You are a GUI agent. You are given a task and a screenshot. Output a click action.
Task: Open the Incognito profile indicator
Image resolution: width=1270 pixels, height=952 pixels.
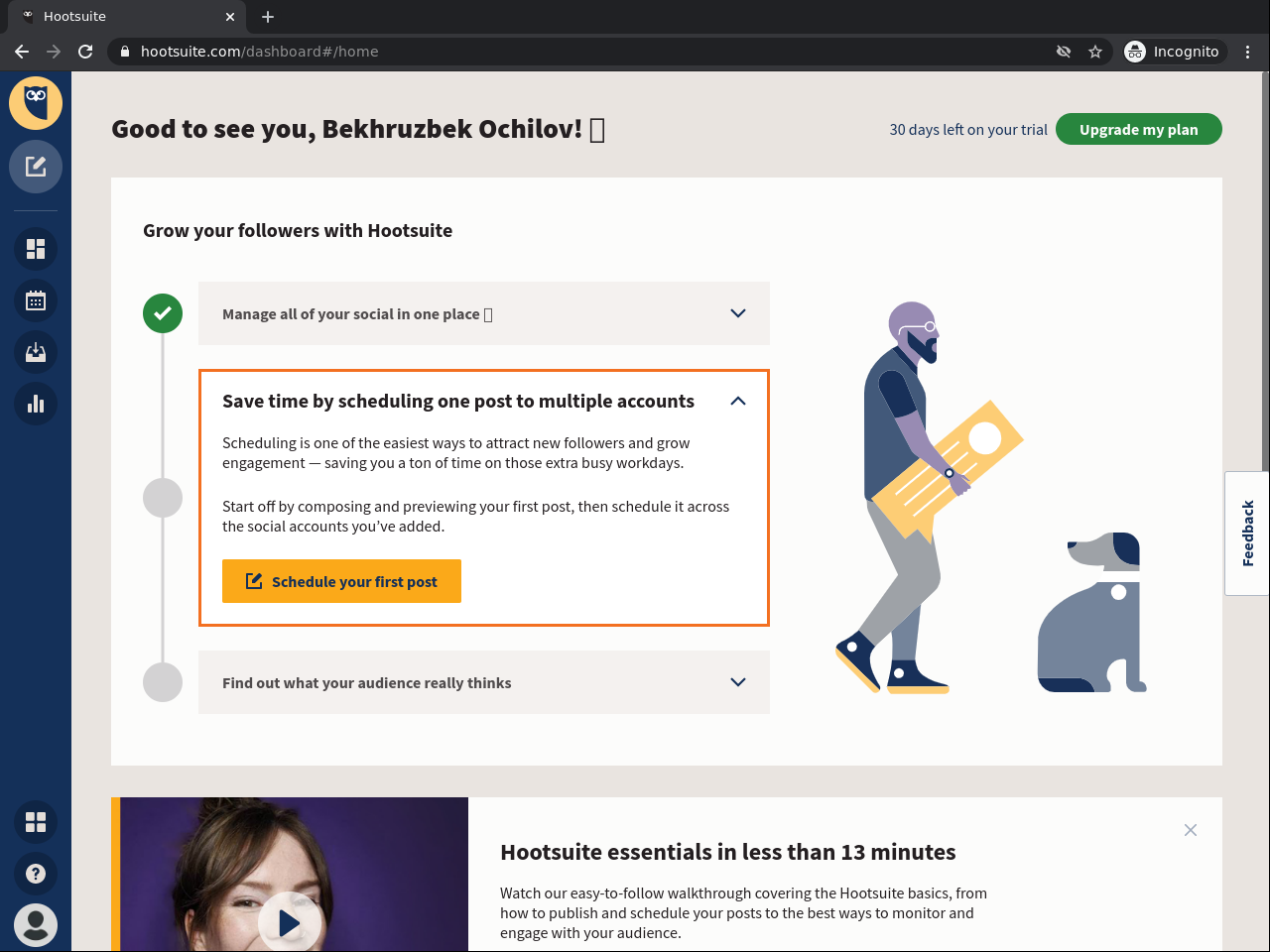[1173, 52]
